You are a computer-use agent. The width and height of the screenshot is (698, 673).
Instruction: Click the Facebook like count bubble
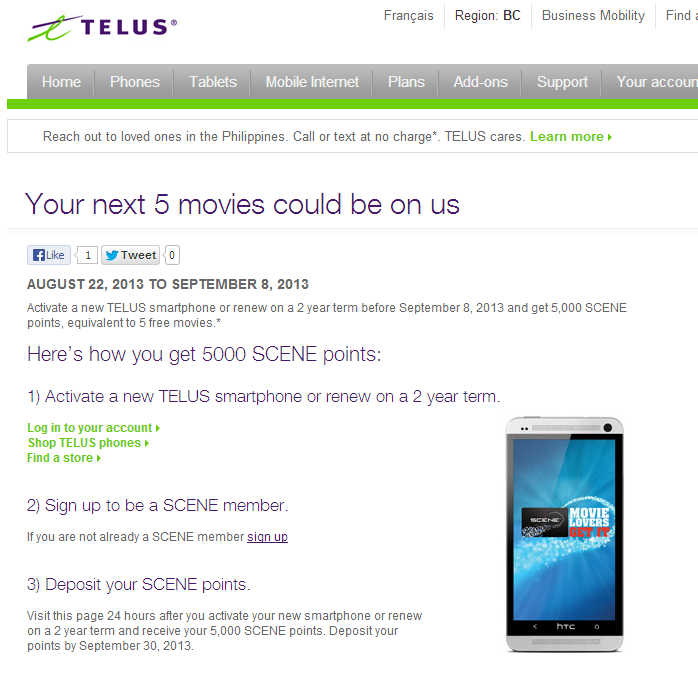(x=87, y=255)
